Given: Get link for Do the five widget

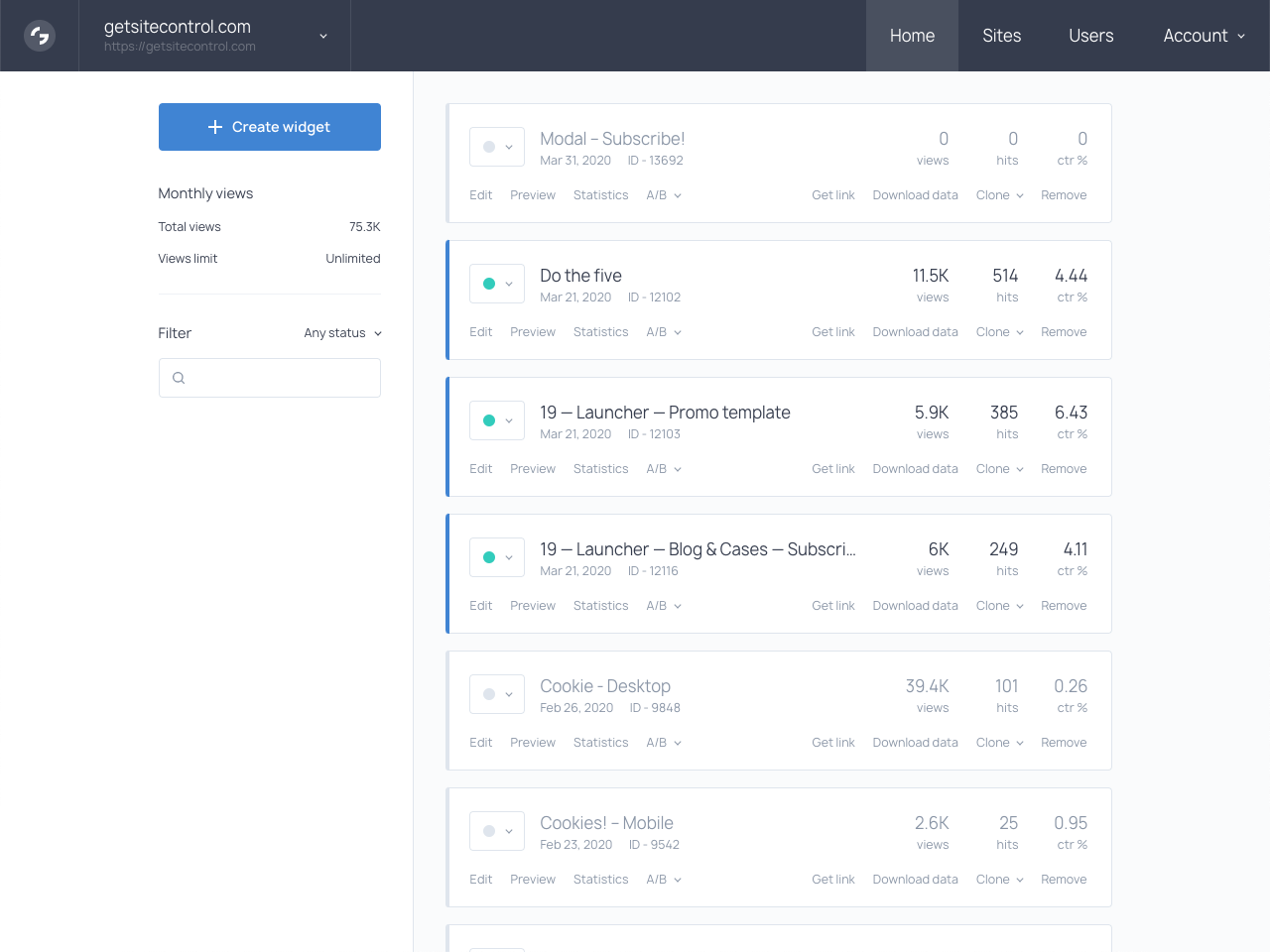Looking at the screenshot, I should (x=833, y=332).
